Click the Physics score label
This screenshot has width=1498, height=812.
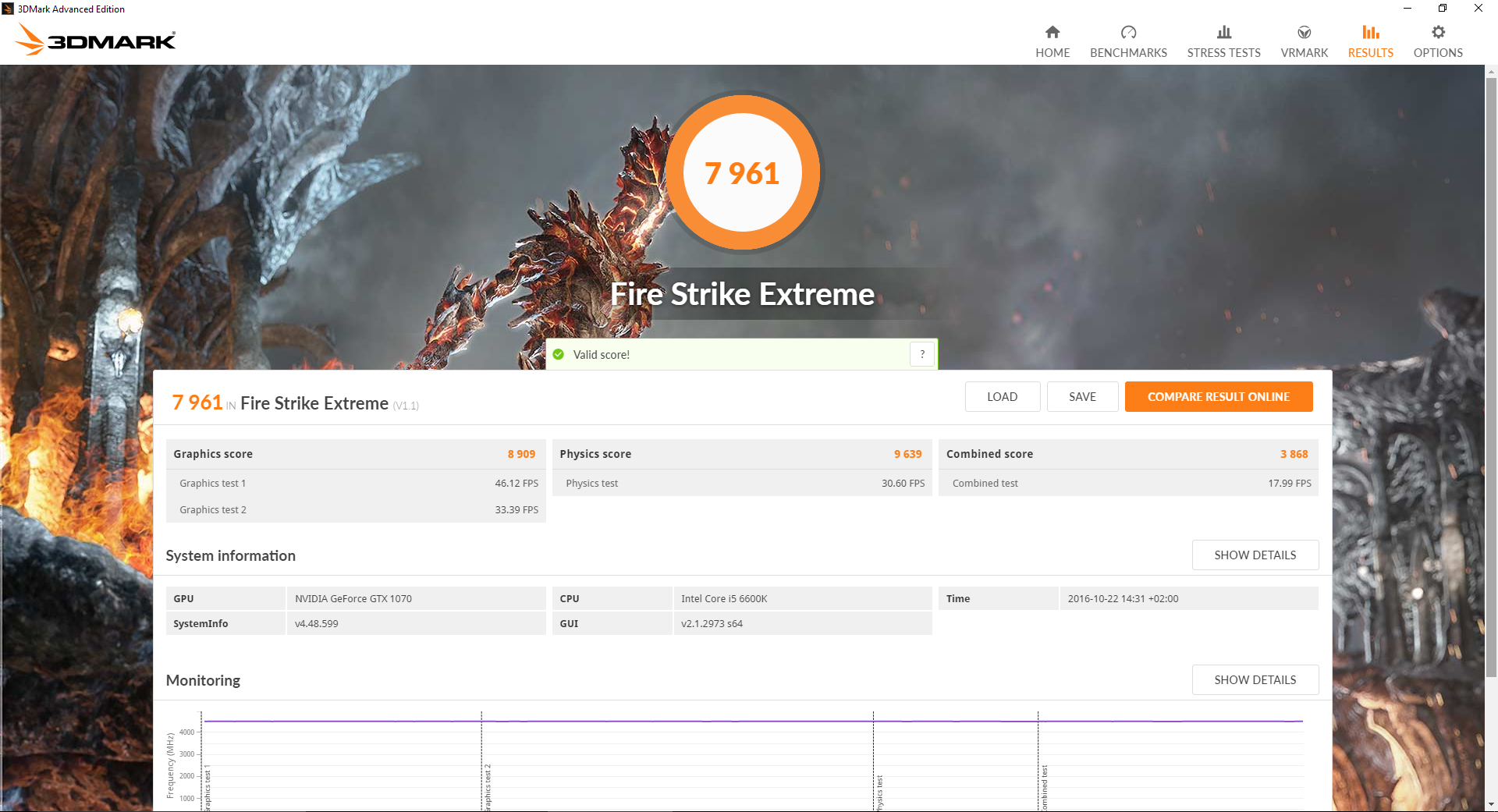pyautogui.click(x=595, y=454)
